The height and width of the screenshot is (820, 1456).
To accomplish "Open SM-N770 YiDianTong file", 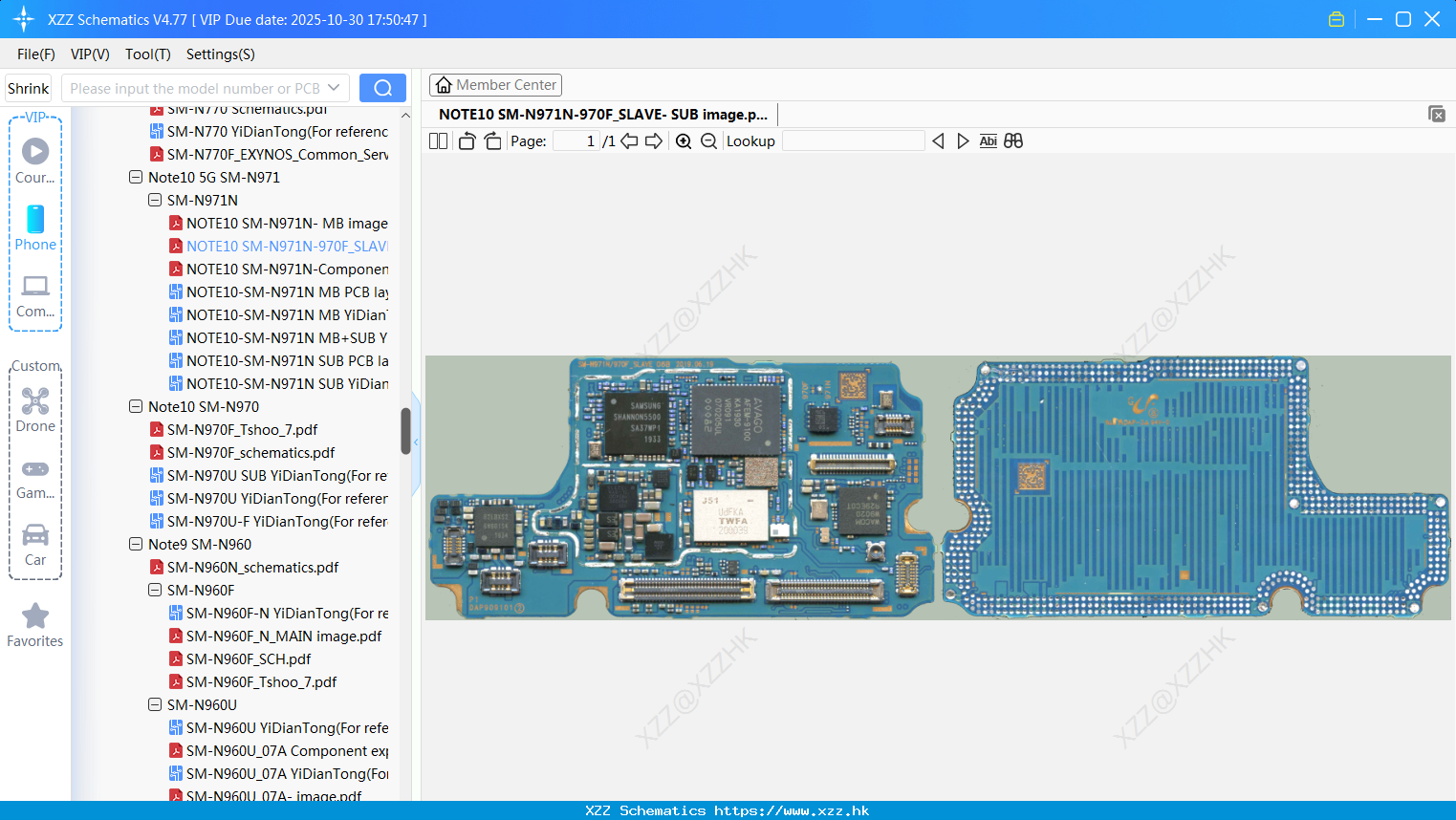I will (x=269, y=131).
